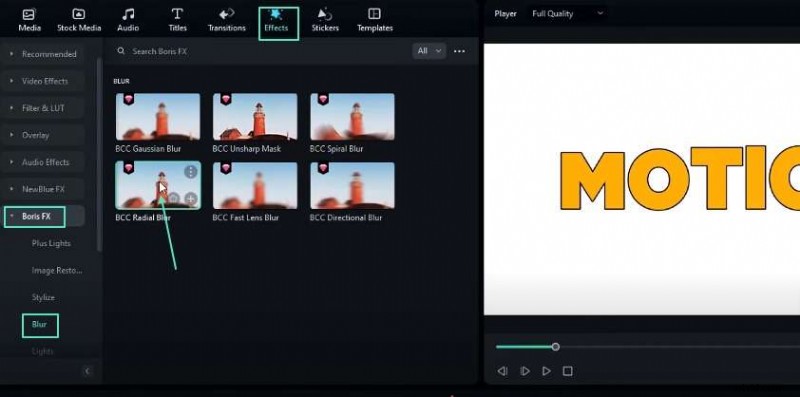Select the BCC Spiral Blur effect thumbnail
This screenshot has height=397, width=800.
(352, 116)
